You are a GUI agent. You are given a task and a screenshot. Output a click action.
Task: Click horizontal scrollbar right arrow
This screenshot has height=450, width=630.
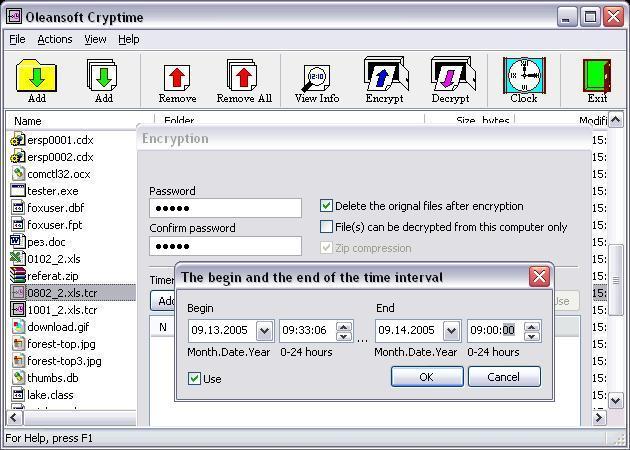(599, 418)
